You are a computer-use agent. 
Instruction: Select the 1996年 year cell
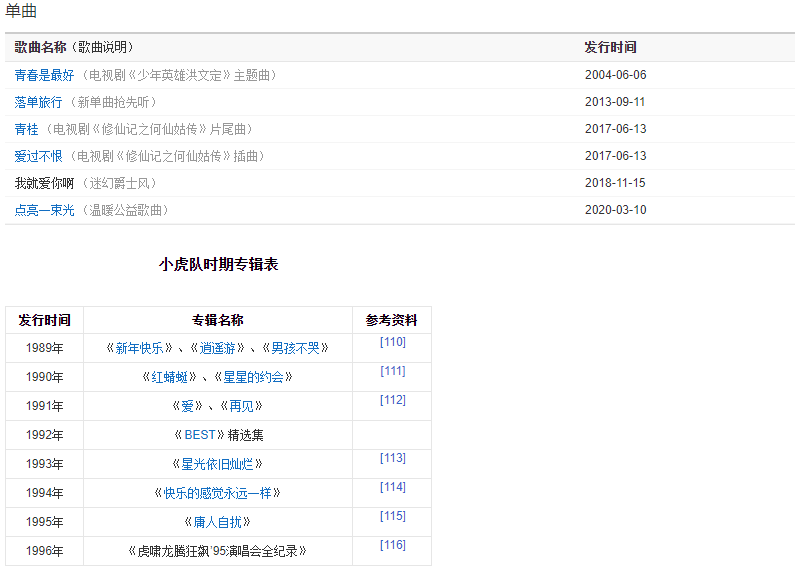point(45,551)
